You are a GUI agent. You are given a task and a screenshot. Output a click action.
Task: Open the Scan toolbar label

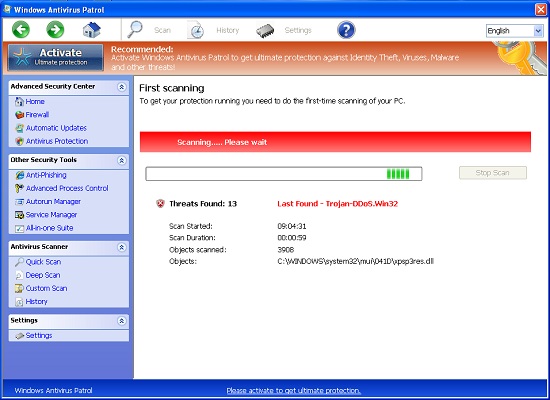pyautogui.click(x=162, y=30)
